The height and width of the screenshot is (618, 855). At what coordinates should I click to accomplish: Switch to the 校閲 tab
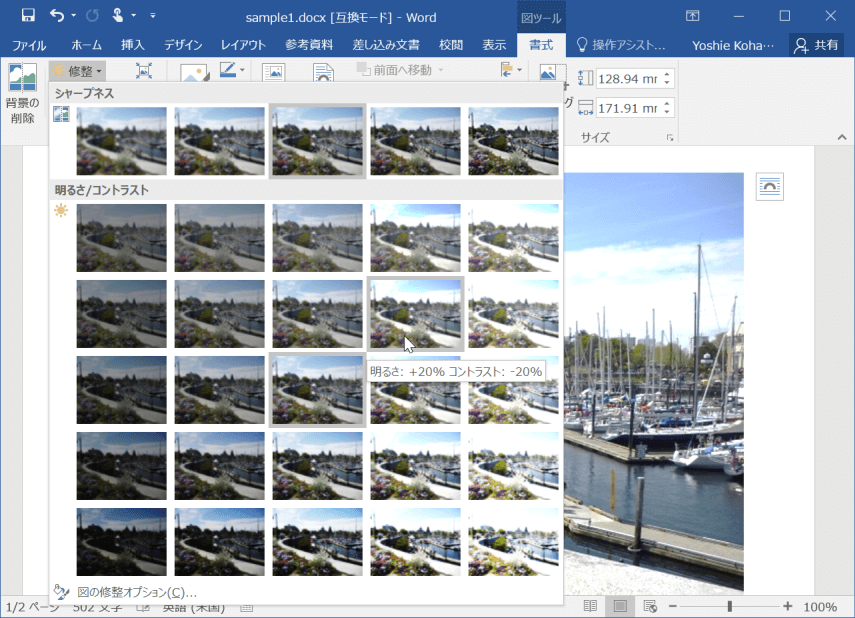click(x=450, y=45)
